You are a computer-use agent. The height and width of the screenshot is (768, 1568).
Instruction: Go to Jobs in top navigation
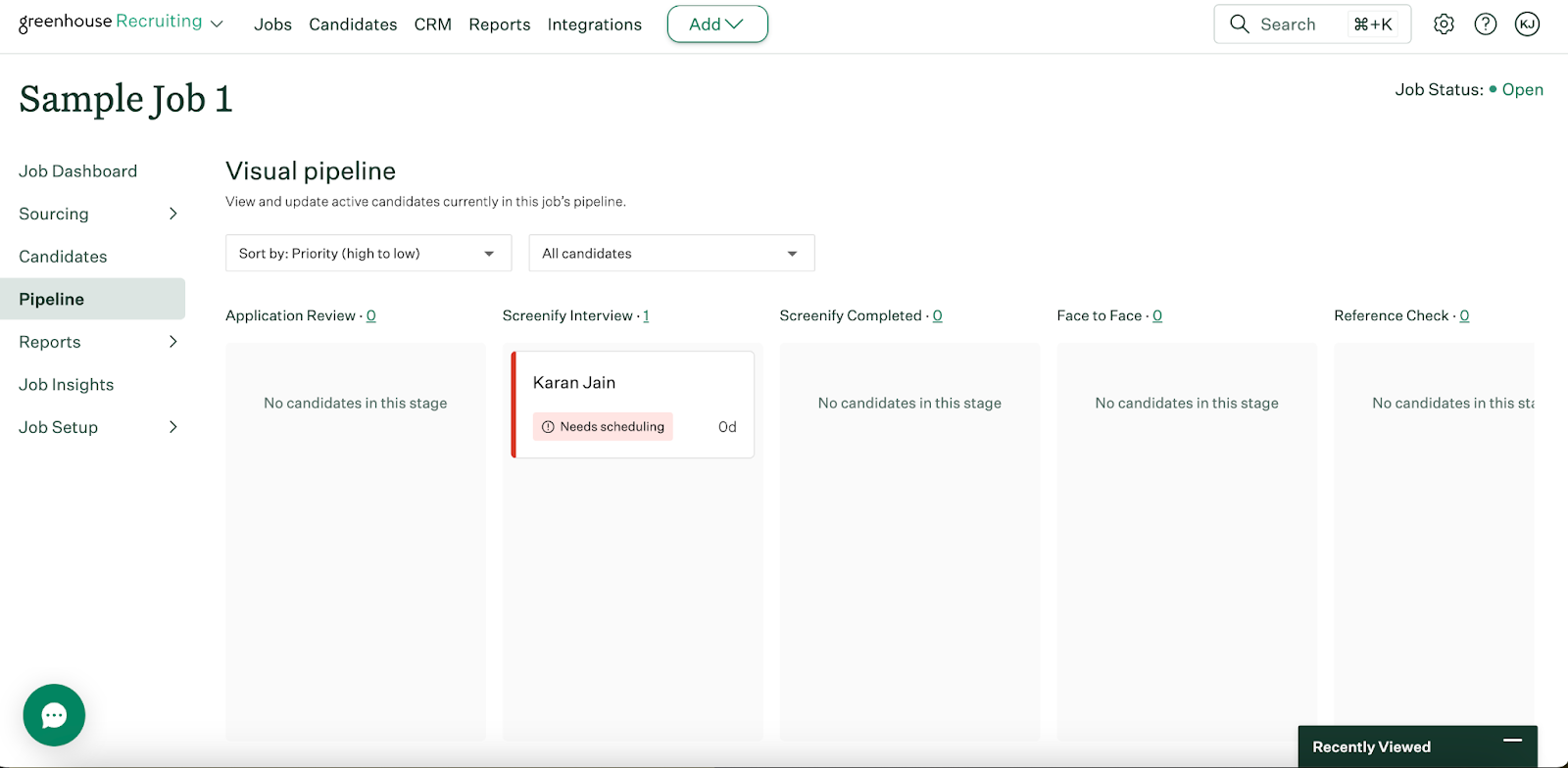[x=272, y=24]
